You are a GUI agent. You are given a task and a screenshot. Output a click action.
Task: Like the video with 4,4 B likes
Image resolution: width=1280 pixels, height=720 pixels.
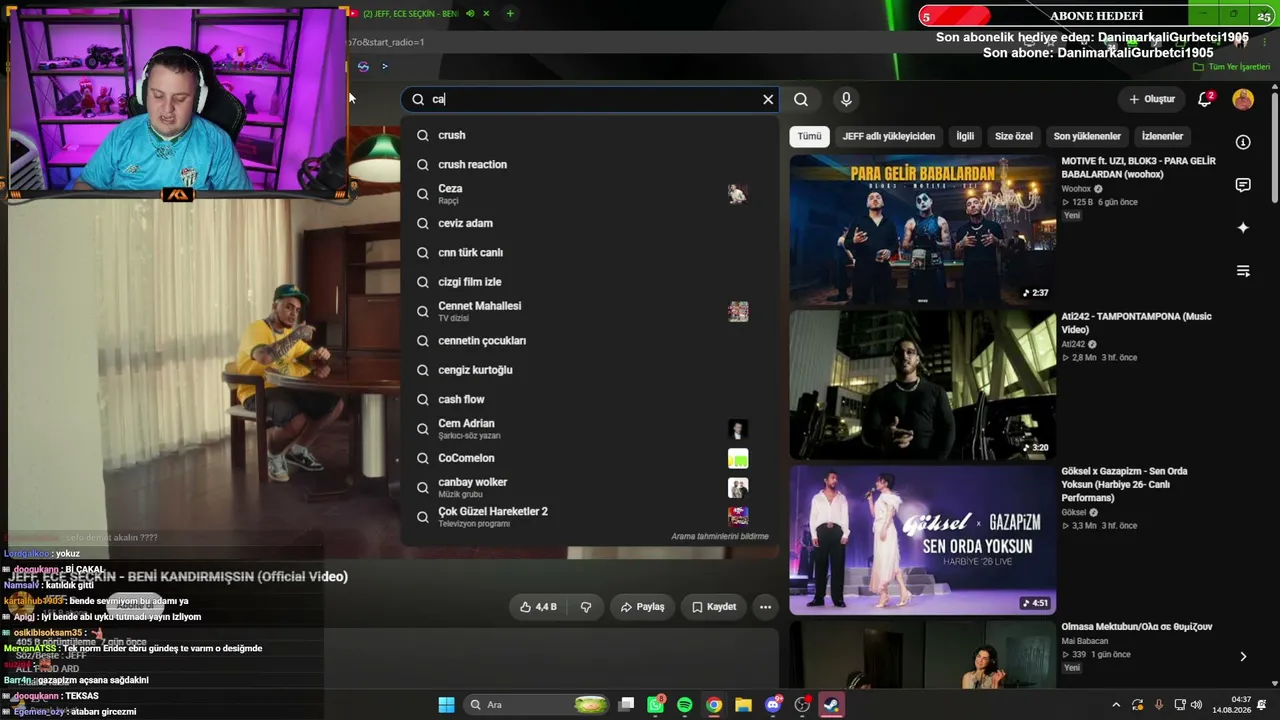[x=538, y=607]
